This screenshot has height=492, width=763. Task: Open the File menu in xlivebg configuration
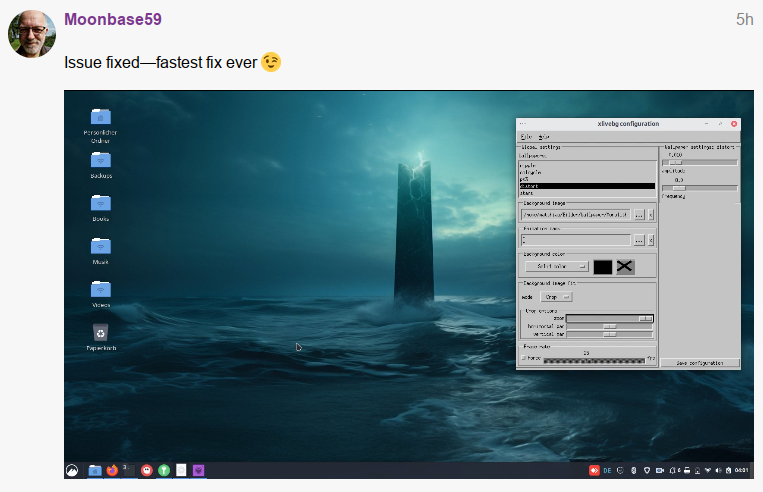tap(526, 137)
